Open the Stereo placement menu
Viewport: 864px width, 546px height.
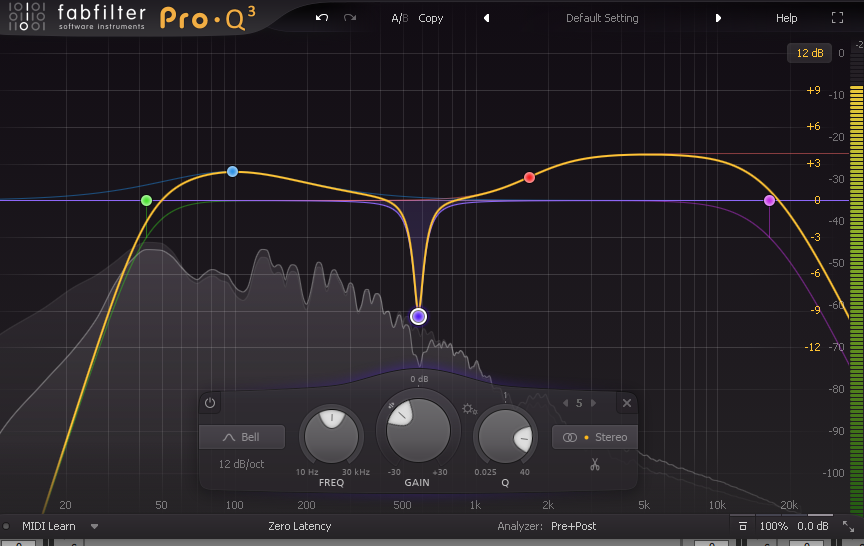(595, 437)
